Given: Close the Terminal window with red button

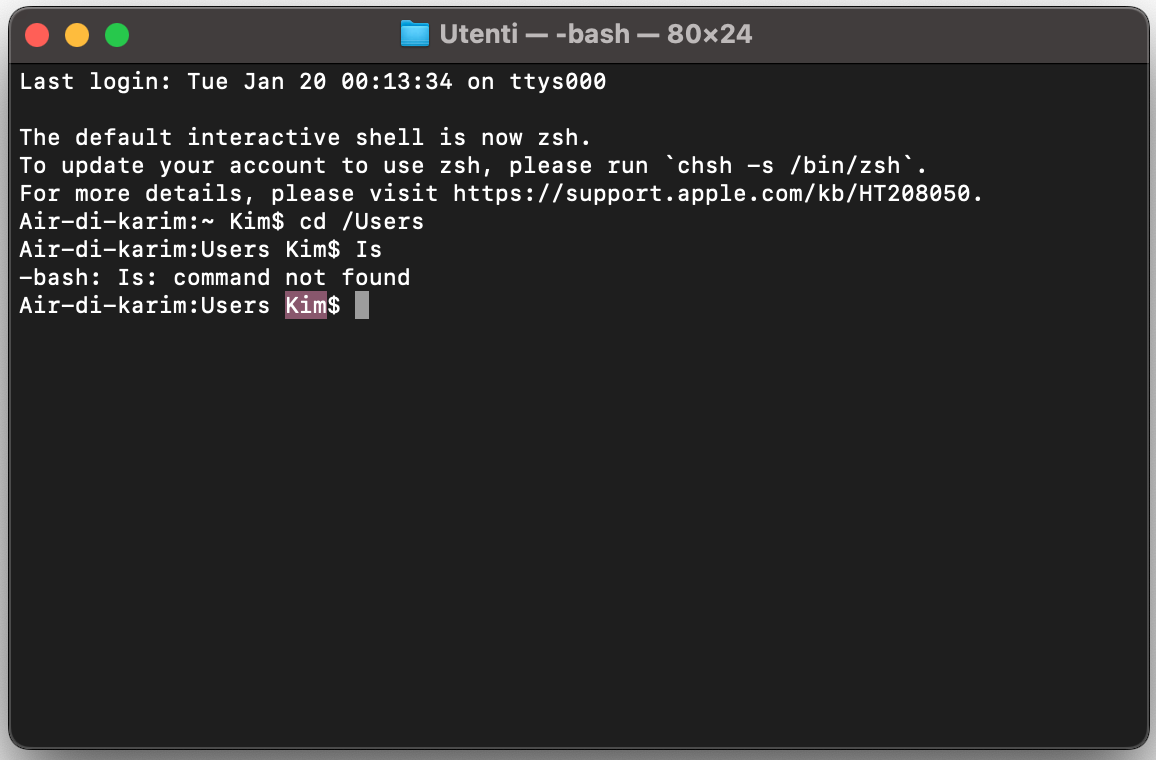Looking at the screenshot, I should (37, 35).
